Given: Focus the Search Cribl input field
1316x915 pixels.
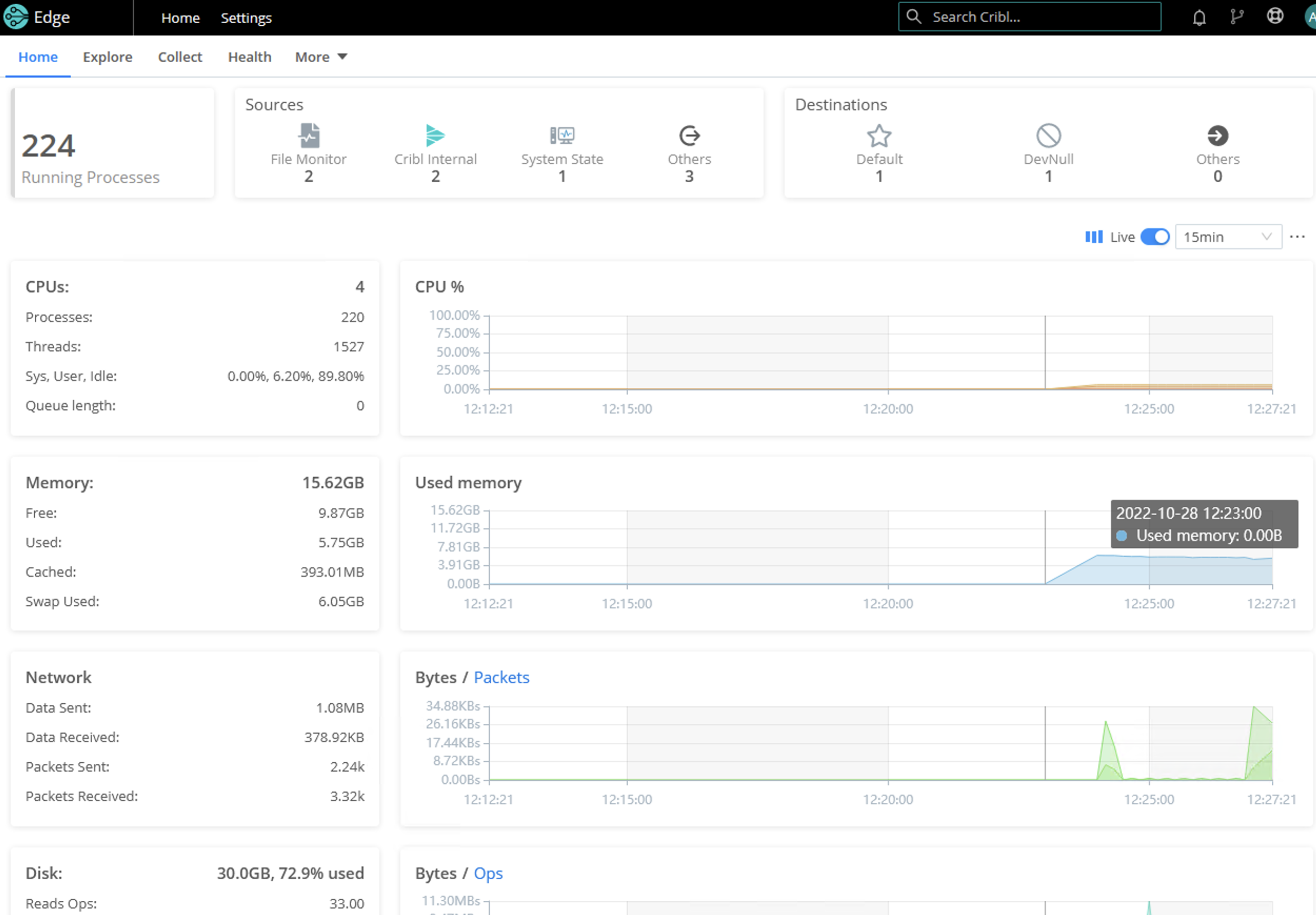Looking at the screenshot, I should pos(1030,17).
